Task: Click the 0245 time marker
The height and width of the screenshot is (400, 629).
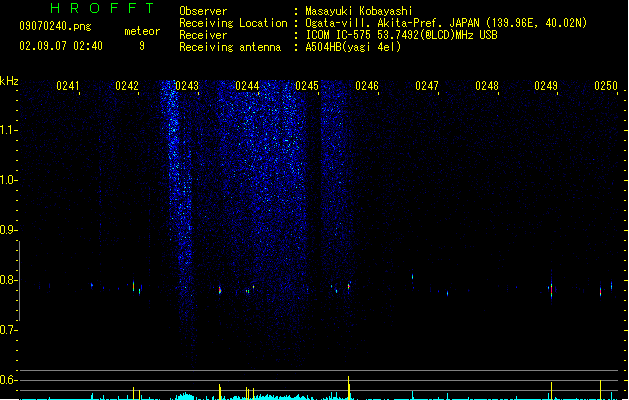Action: point(307,86)
